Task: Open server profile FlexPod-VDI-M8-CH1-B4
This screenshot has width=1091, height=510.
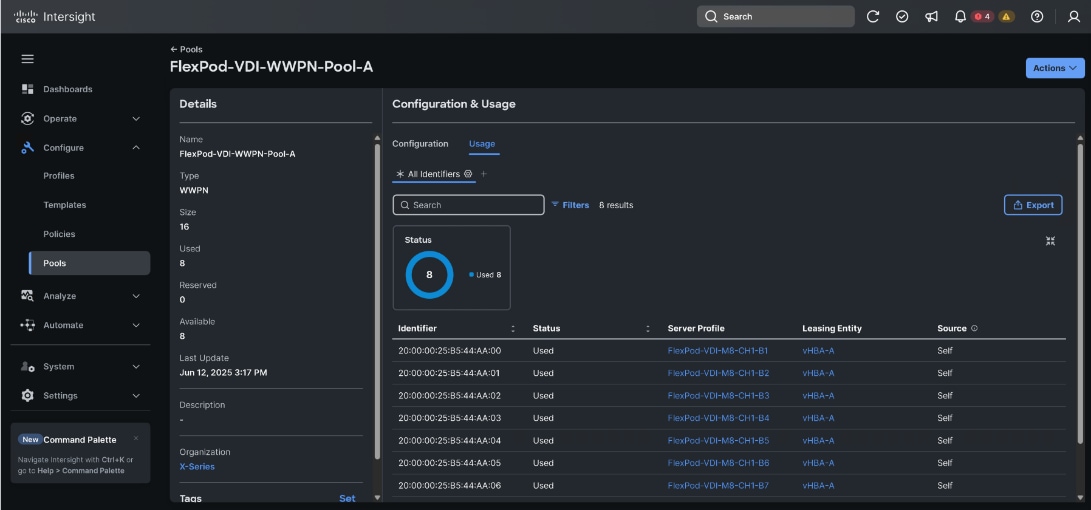Action: pos(718,418)
